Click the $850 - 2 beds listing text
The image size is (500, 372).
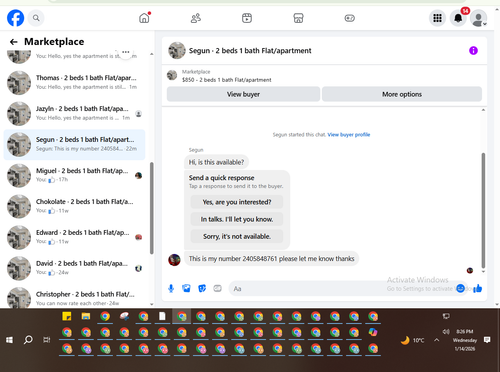pyautogui.click(x=227, y=80)
